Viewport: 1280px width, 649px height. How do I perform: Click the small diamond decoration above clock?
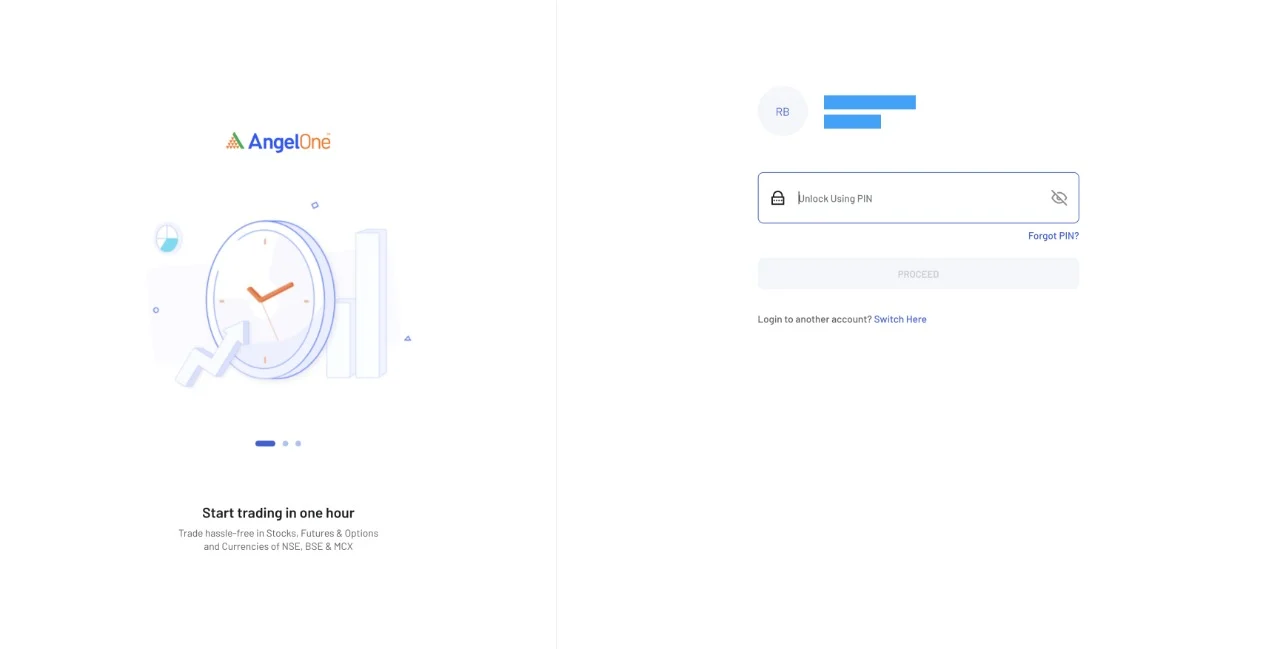pos(315,205)
